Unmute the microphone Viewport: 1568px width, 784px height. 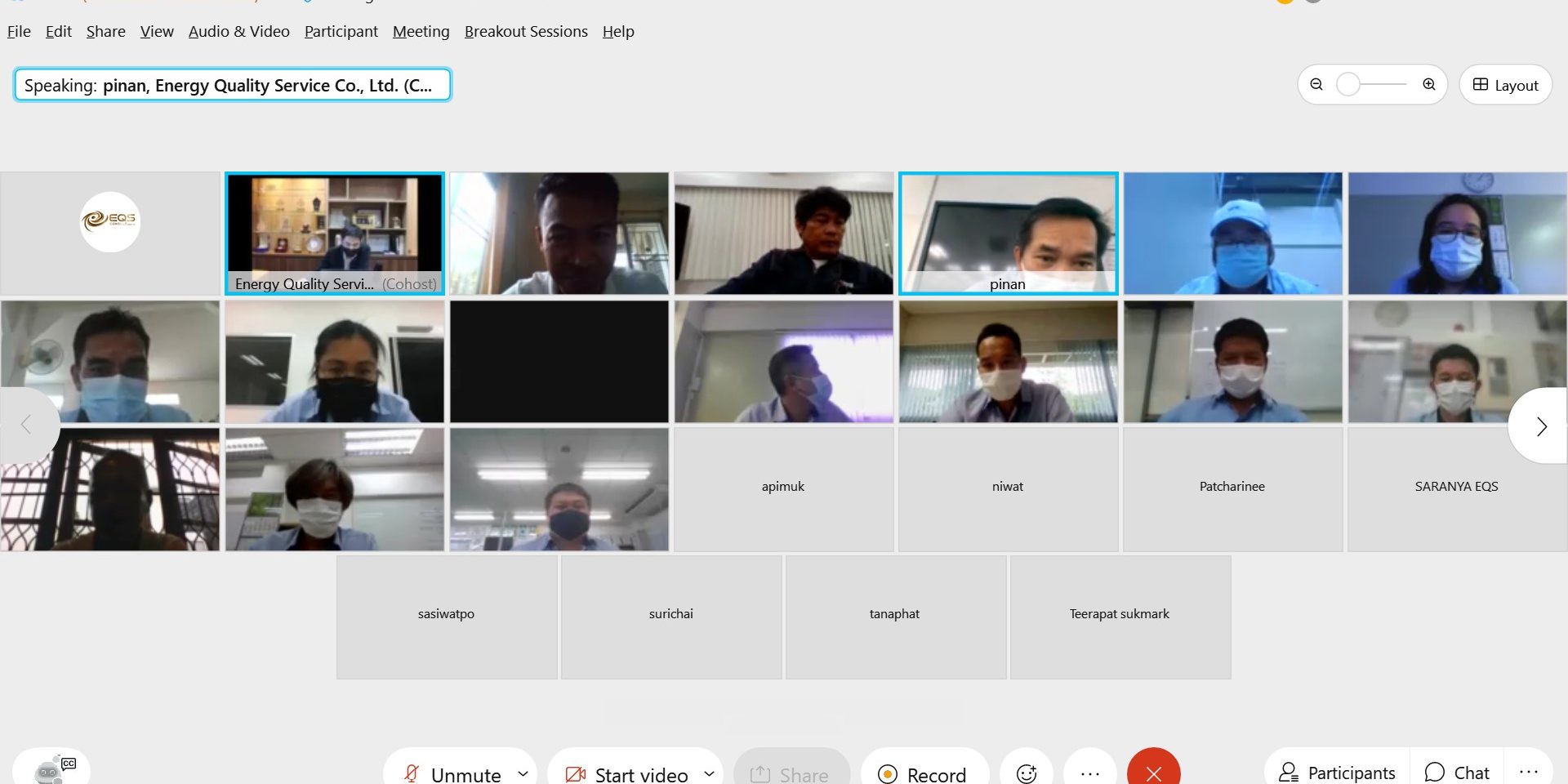point(453,773)
